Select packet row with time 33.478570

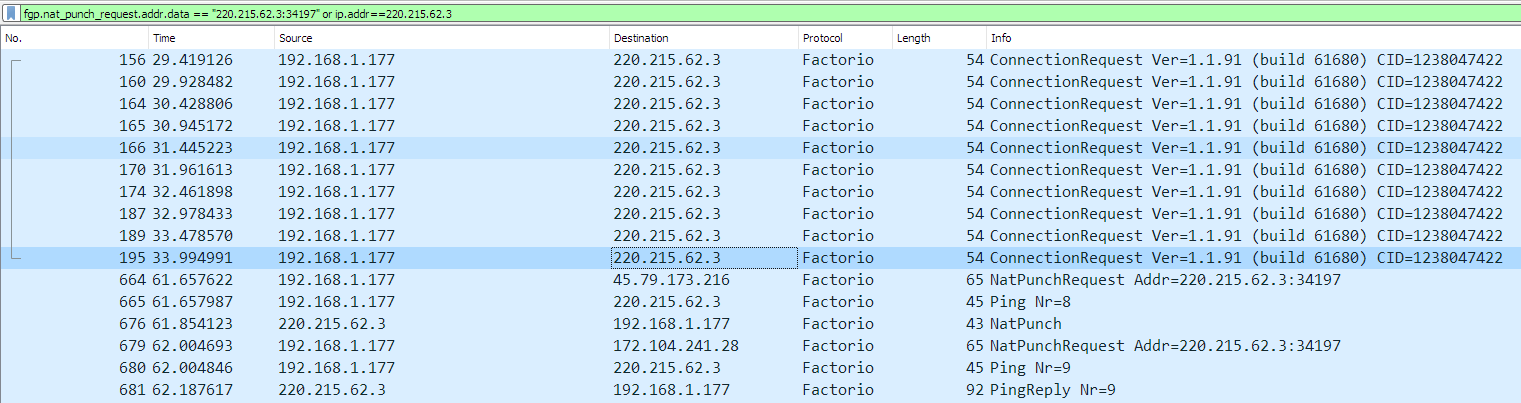click(x=760, y=235)
